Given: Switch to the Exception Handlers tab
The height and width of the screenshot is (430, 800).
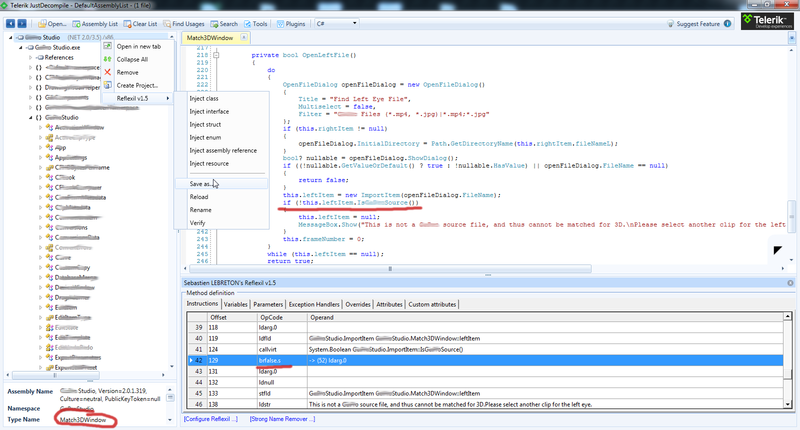Looking at the screenshot, I should (x=314, y=303).
